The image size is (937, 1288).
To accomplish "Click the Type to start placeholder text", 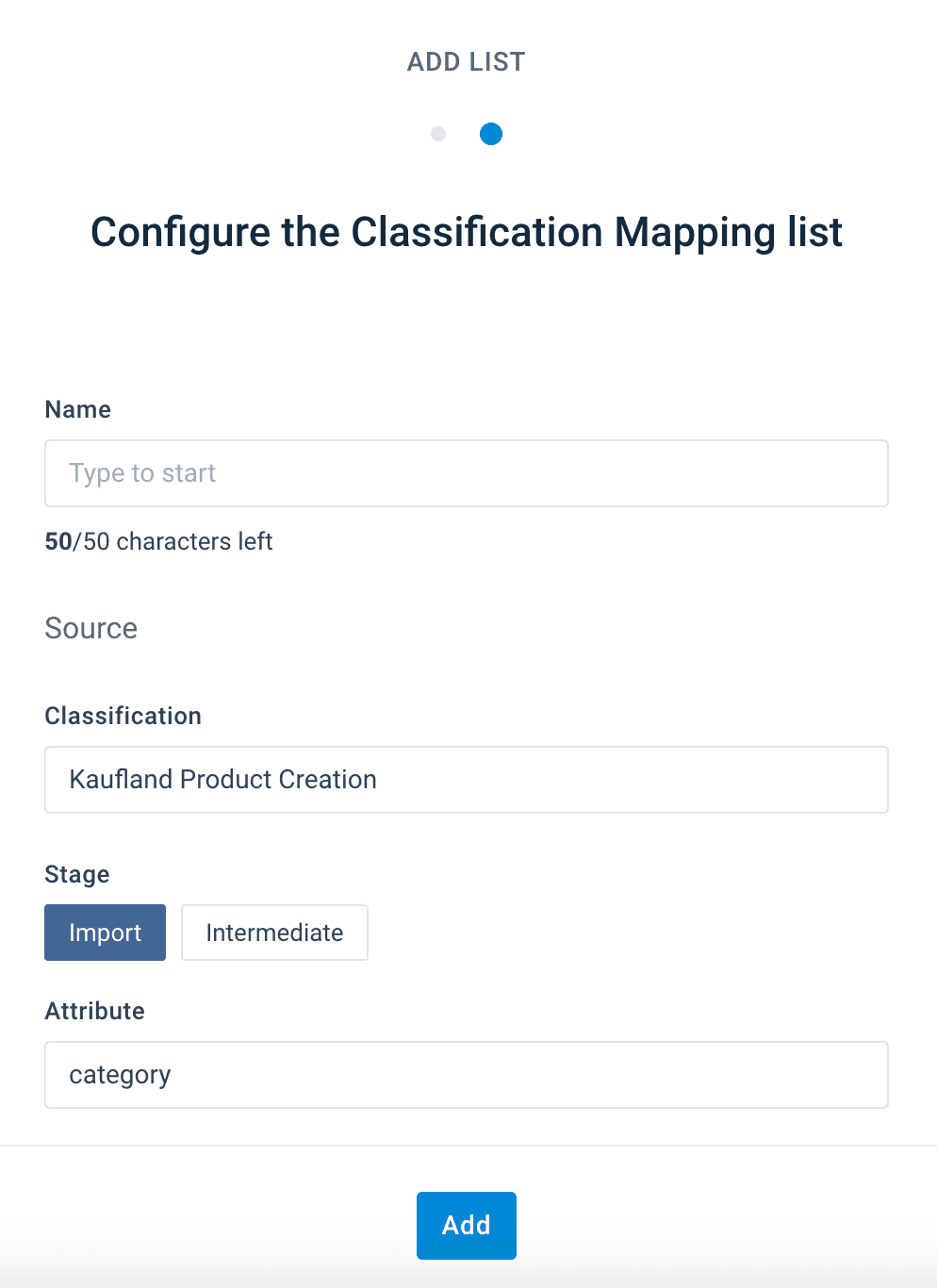I will click(142, 473).
